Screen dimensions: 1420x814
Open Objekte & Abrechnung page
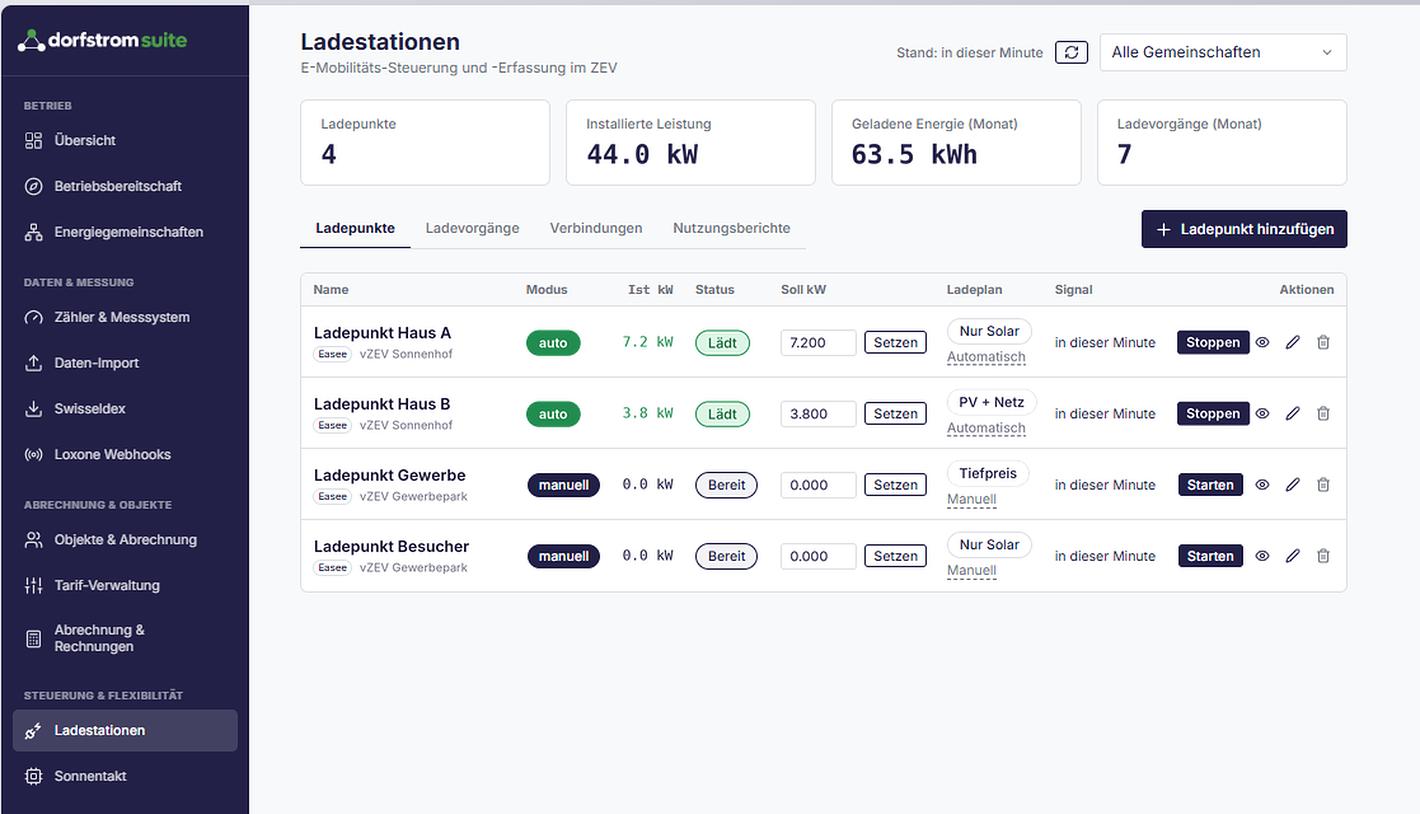click(x=125, y=540)
